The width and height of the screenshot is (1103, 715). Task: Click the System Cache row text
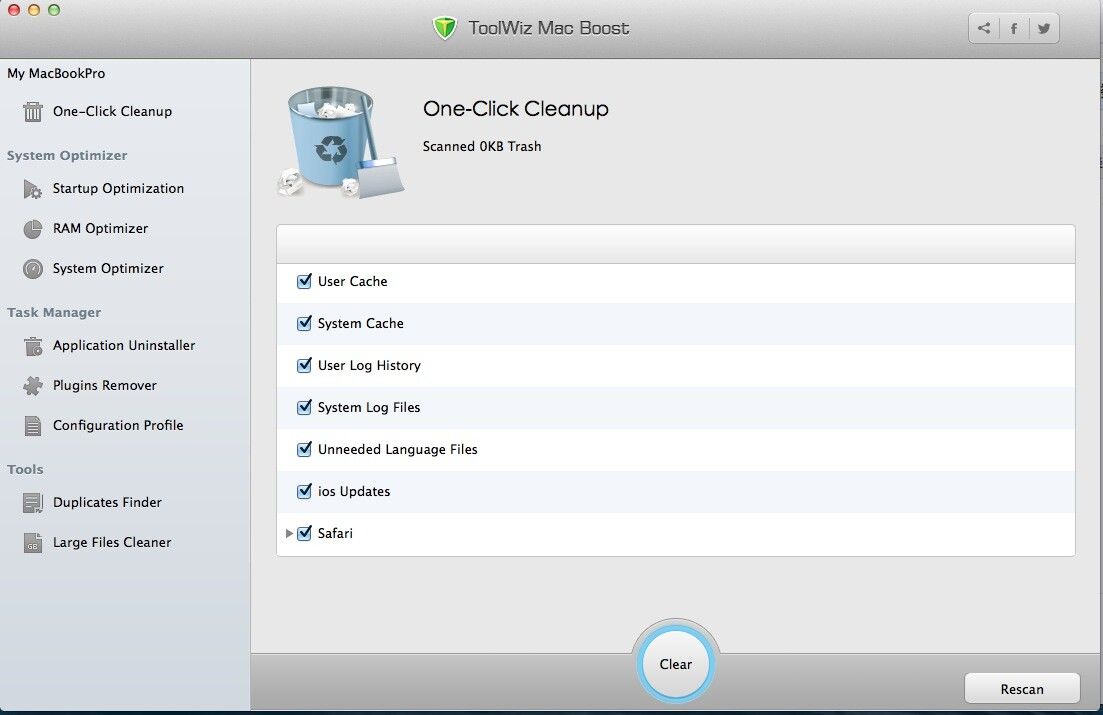click(361, 323)
